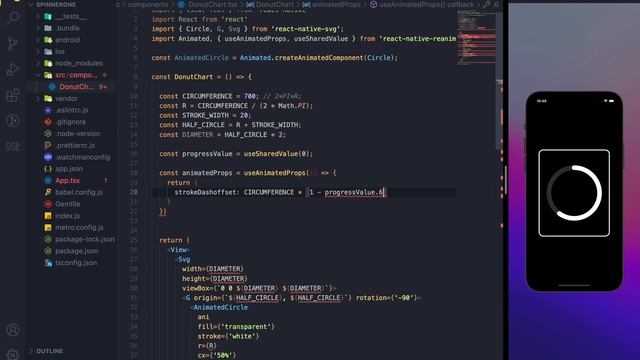The image size is (640, 360).
Task: Place cursor on CIRCUMFERENCE = 700 line
Action: point(230,96)
